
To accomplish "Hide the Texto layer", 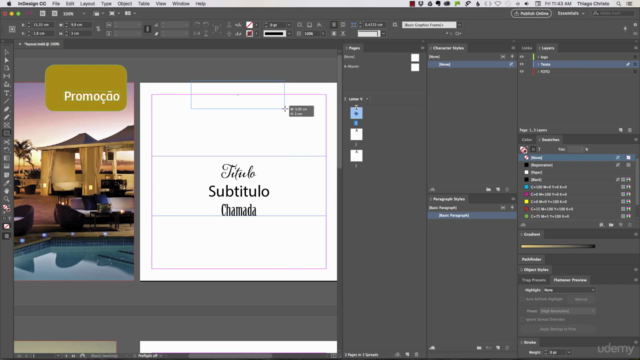I will (522, 64).
